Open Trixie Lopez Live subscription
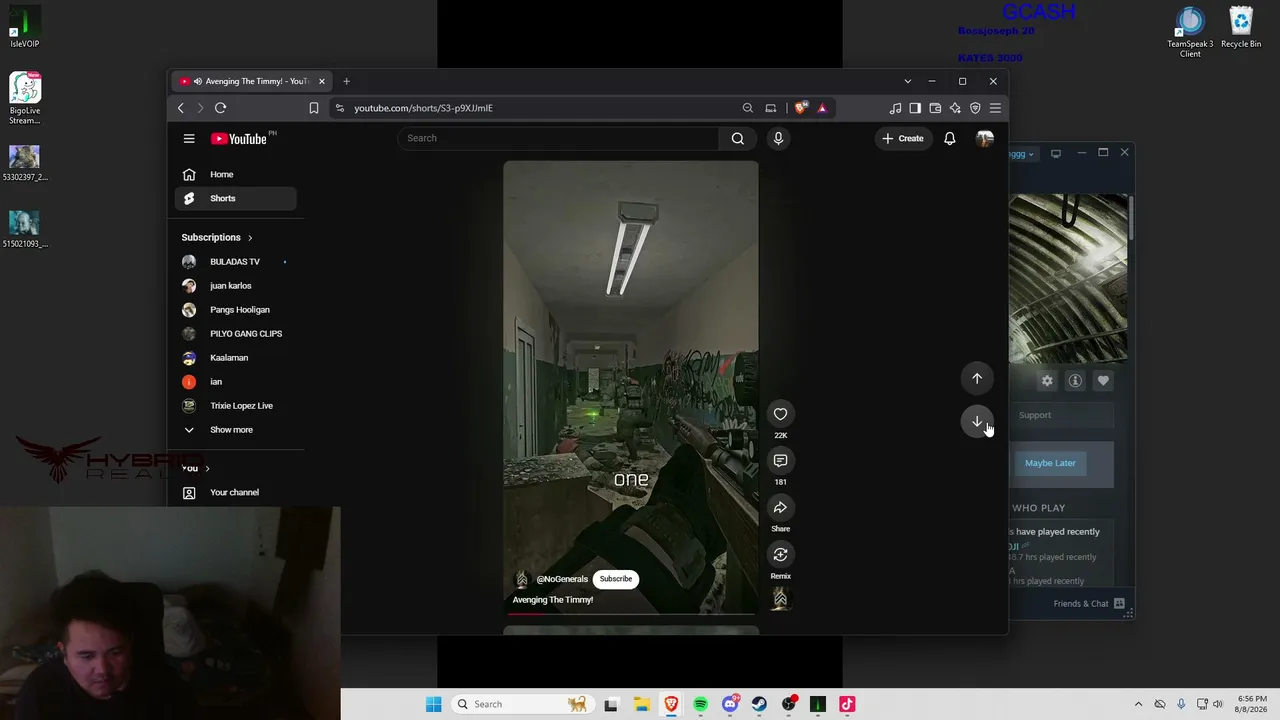 pos(236,406)
